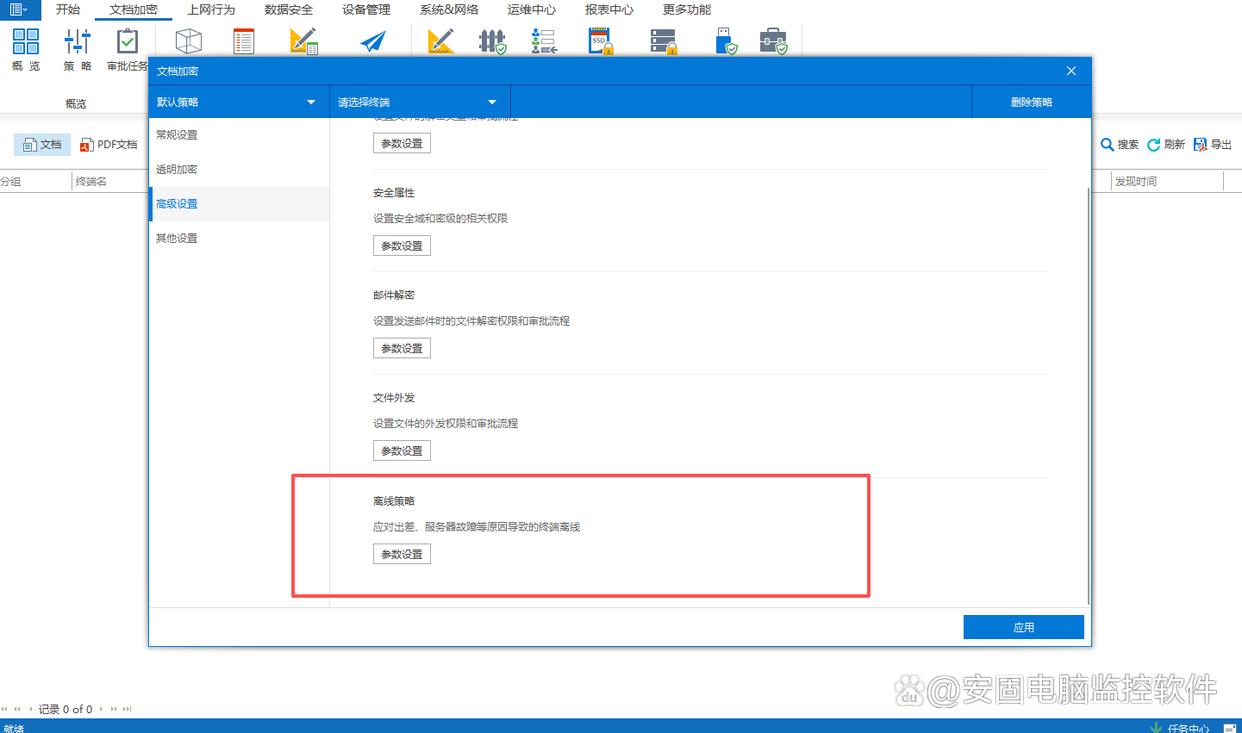Open 任务中心 in the status bar
The image size is (1242, 733).
[1188, 727]
